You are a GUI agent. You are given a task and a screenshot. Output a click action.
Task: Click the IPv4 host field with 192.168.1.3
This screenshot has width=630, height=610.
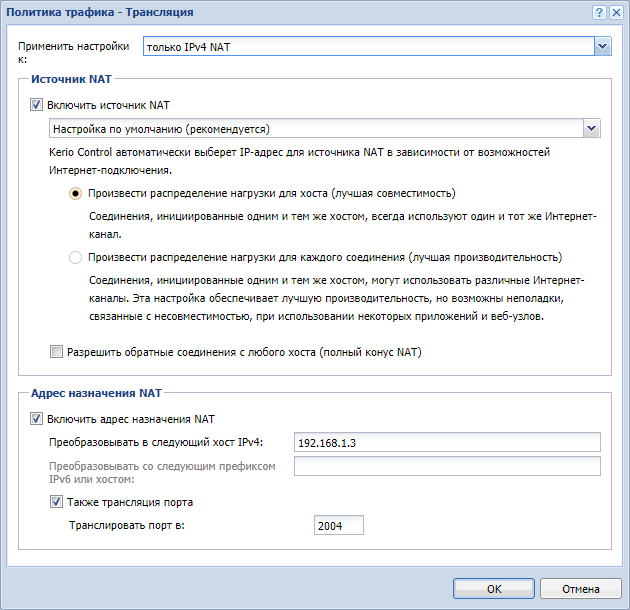click(x=446, y=443)
